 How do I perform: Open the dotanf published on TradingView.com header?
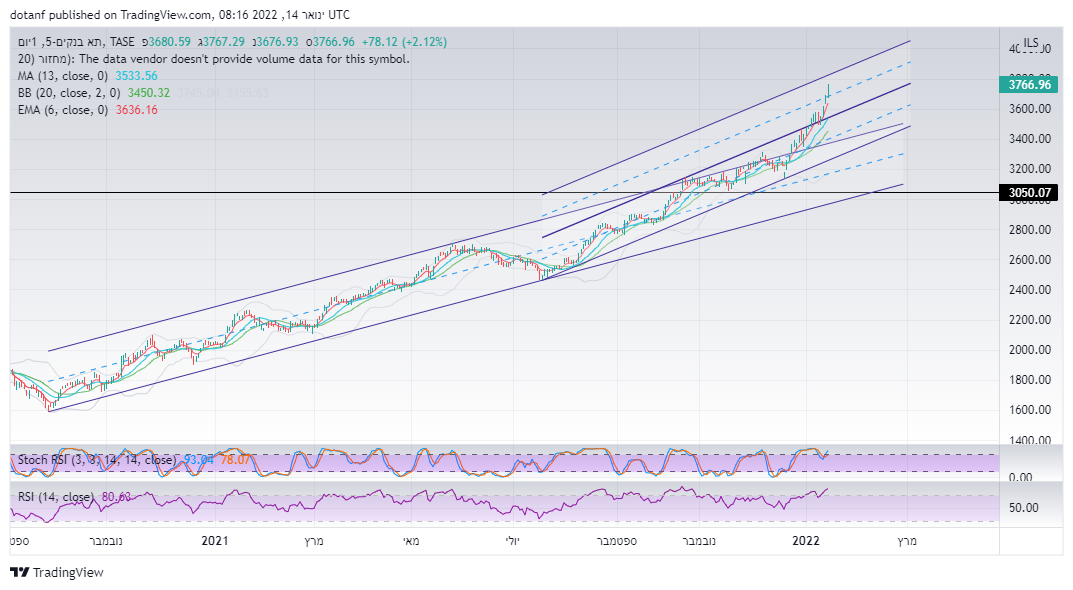point(180,14)
